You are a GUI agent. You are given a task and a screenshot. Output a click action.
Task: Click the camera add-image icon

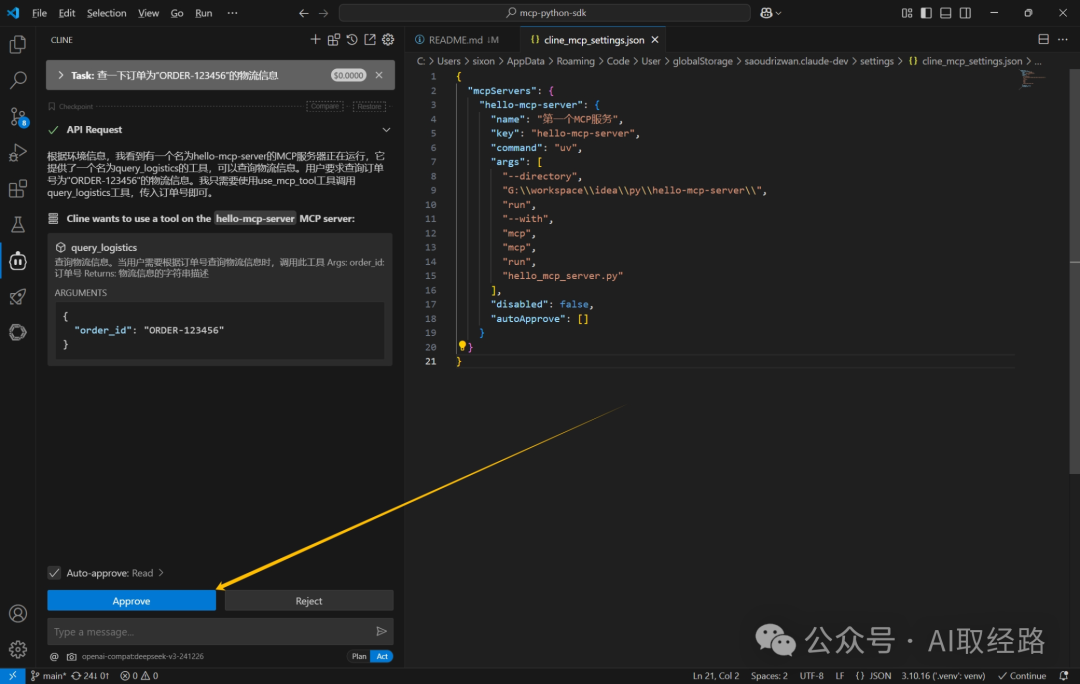[x=71, y=656]
